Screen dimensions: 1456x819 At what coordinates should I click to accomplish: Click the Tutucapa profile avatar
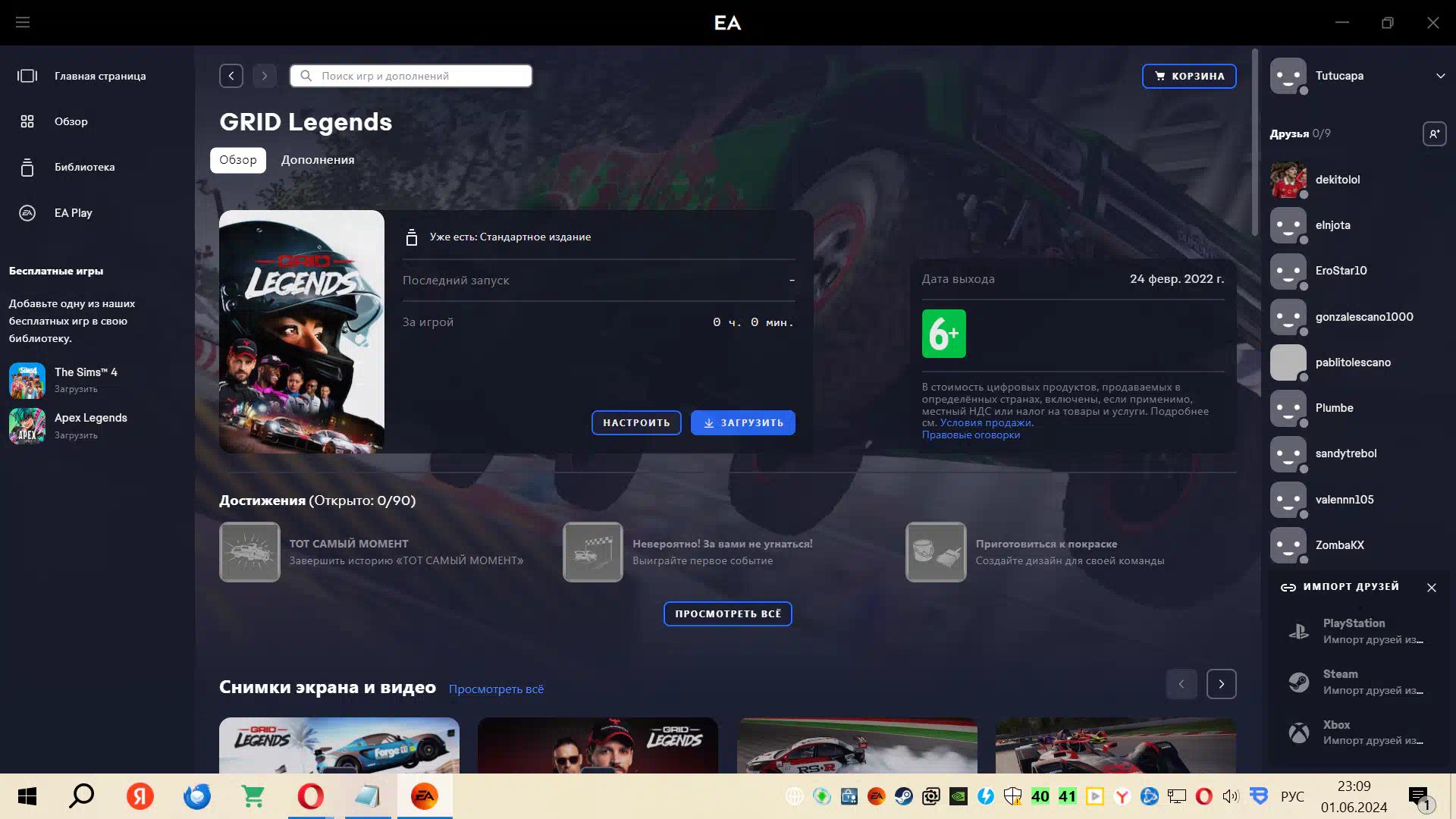[1288, 76]
